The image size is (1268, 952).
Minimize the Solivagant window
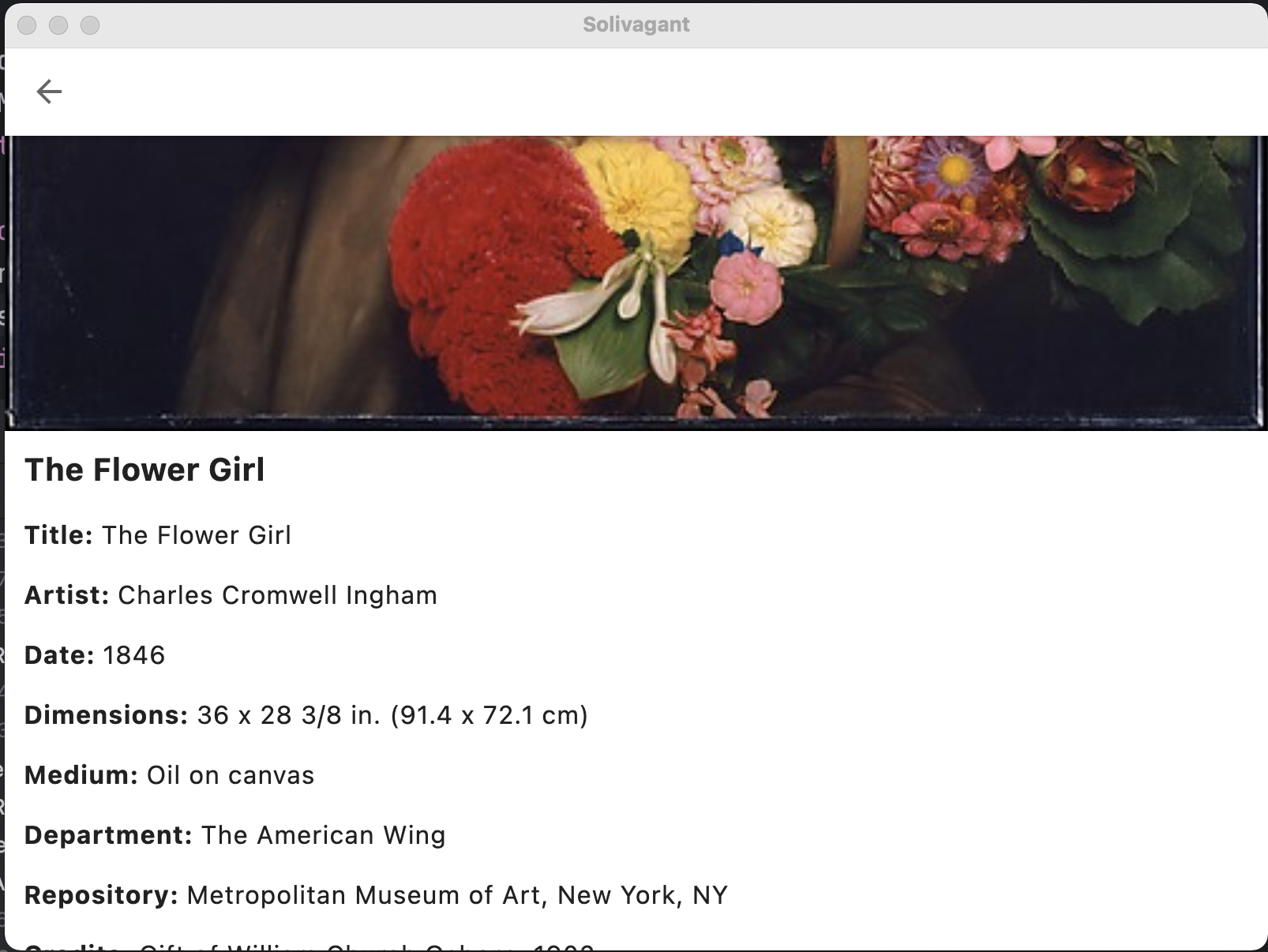tap(58, 25)
